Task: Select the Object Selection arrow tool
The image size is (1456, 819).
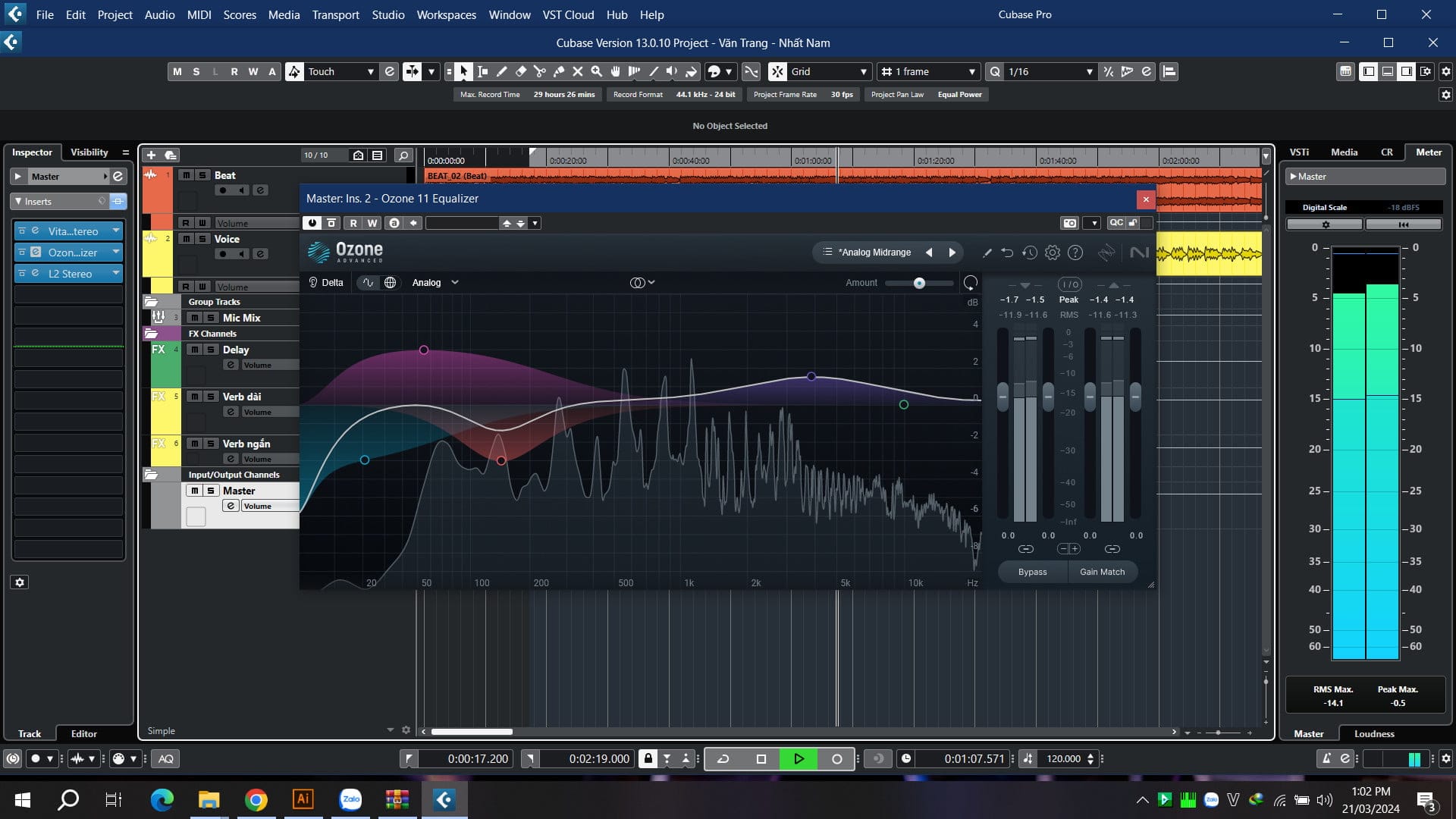Action: (463, 71)
